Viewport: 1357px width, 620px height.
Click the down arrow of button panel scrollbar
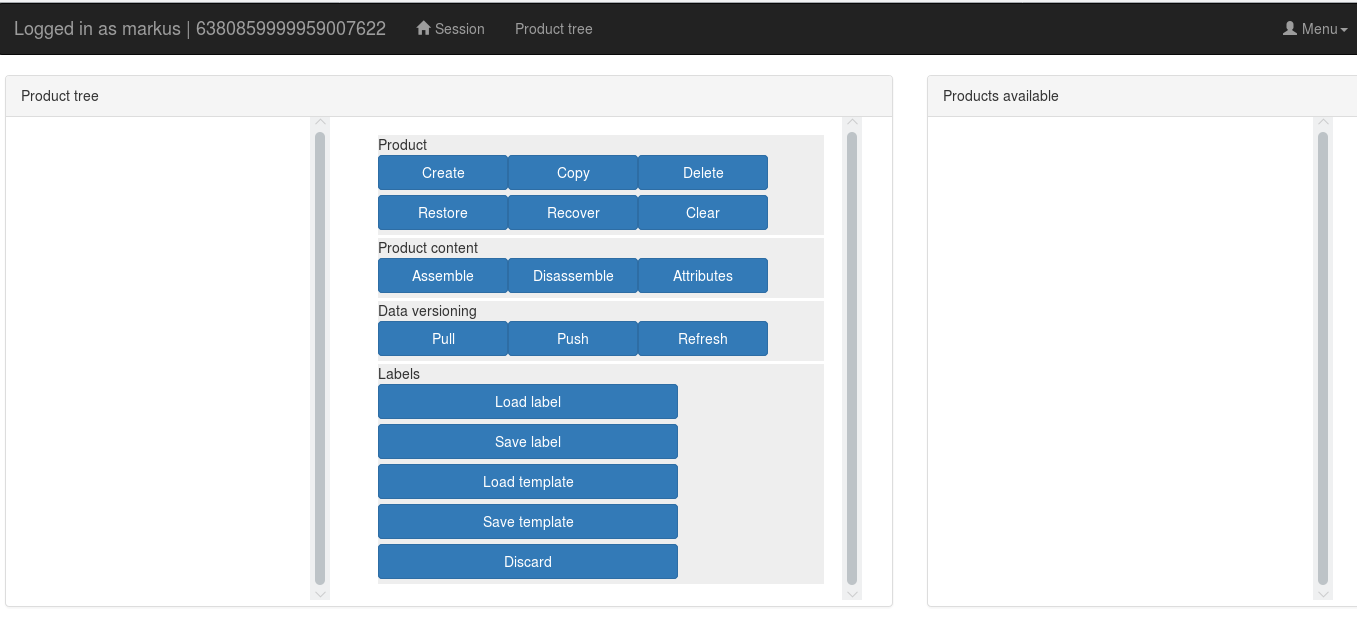852,593
